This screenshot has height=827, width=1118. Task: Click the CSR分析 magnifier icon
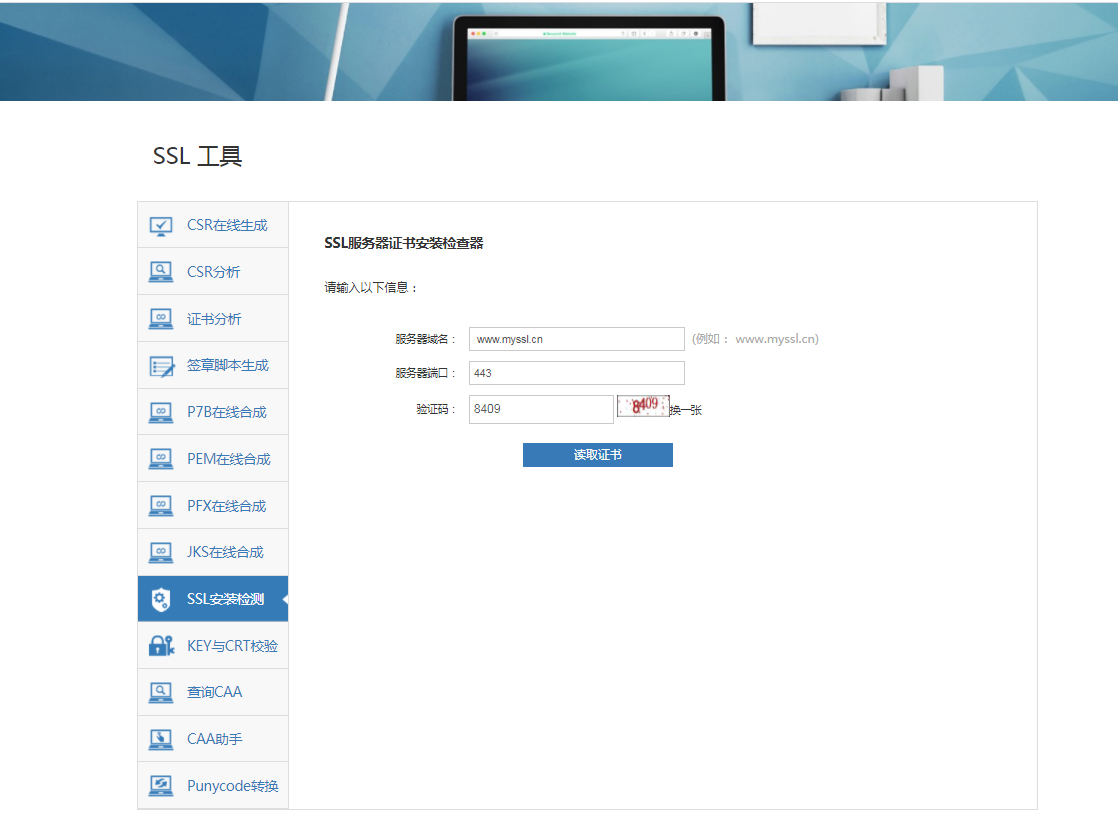click(x=161, y=272)
